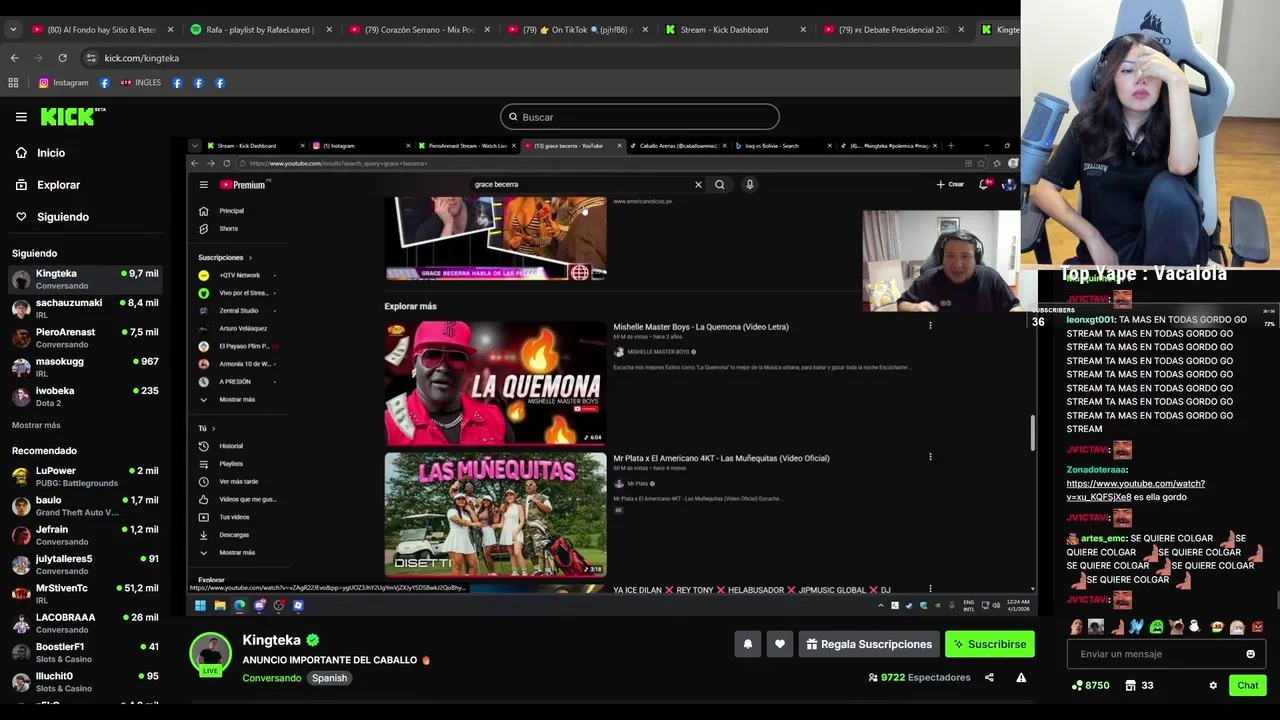Toggle stream notifications bell for Kingteka

(747, 644)
